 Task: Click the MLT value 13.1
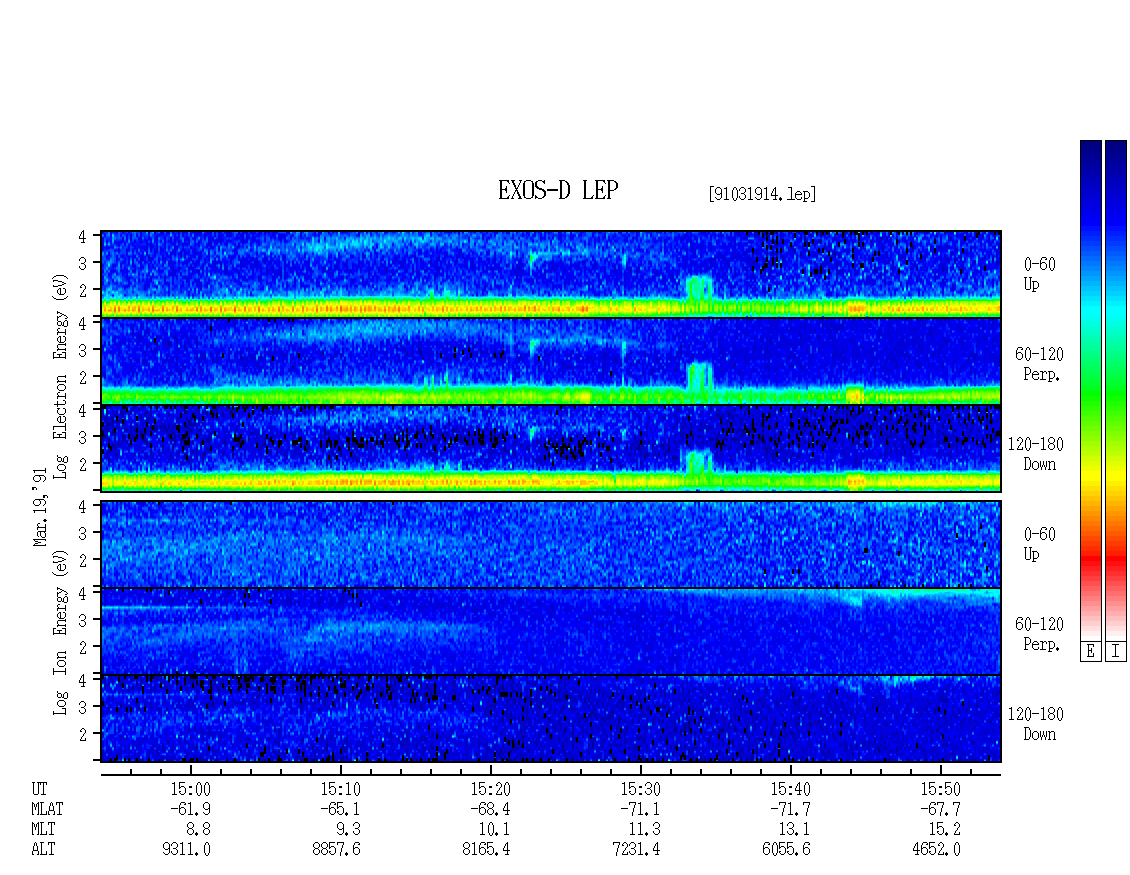(x=794, y=830)
